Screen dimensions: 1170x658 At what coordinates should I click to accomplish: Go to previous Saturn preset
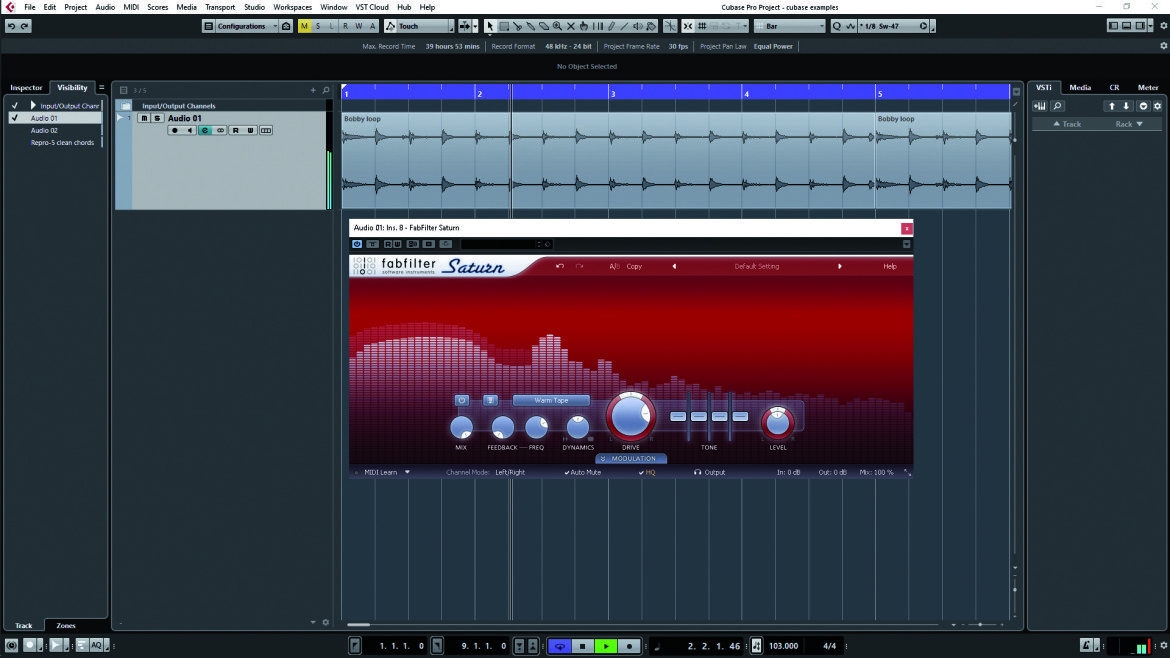click(x=675, y=266)
